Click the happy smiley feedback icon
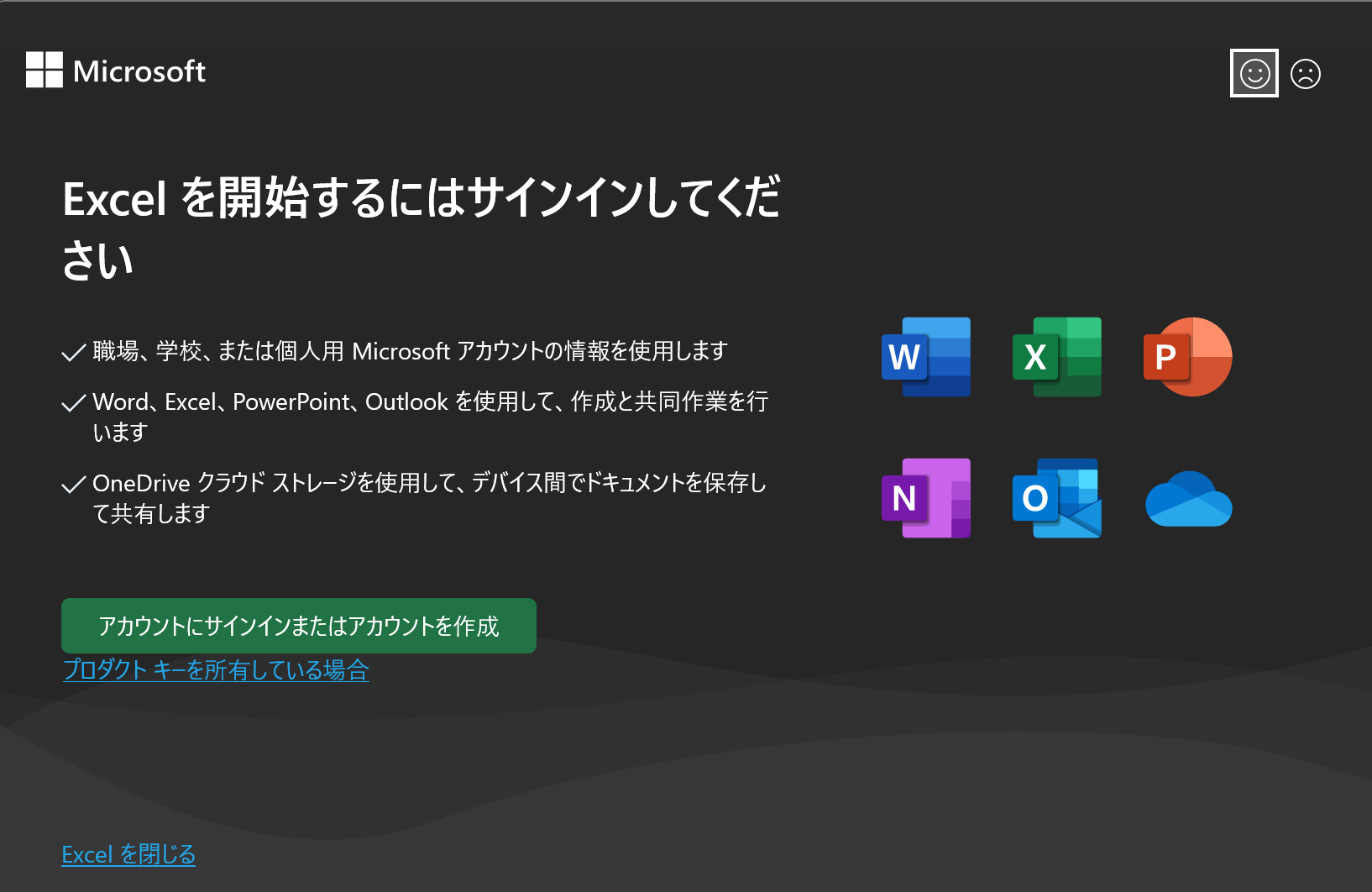 (x=1254, y=74)
